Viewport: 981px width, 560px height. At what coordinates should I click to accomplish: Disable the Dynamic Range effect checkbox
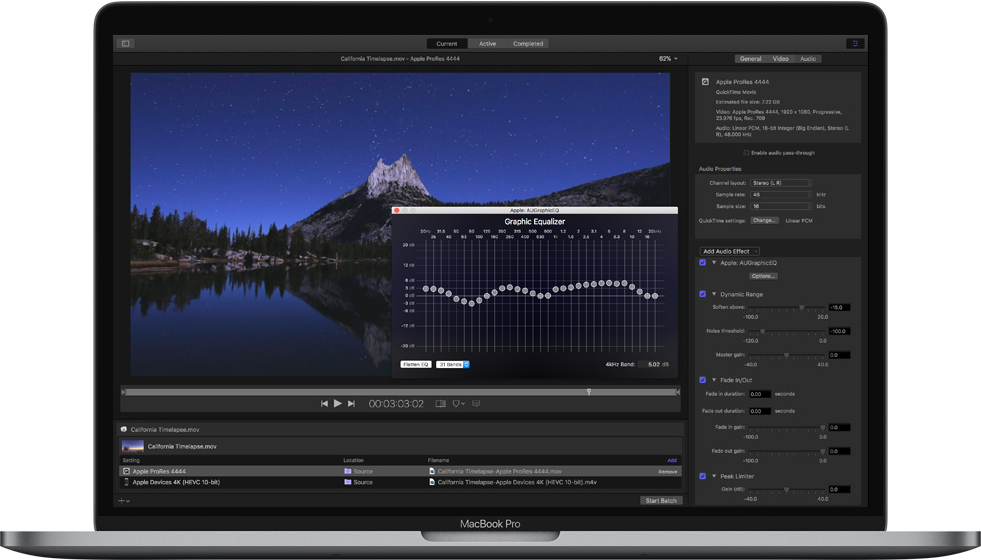click(x=703, y=294)
